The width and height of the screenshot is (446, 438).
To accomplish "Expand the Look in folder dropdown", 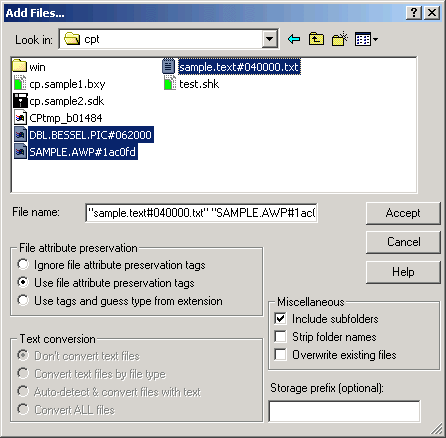I will click(269, 39).
